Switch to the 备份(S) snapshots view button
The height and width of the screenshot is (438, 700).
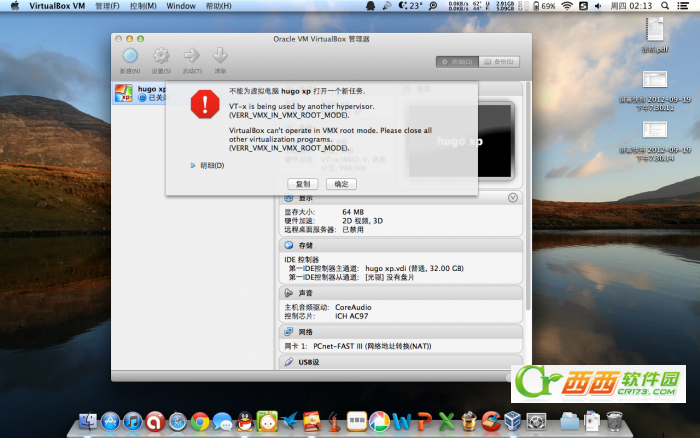[x=499, y=62]
